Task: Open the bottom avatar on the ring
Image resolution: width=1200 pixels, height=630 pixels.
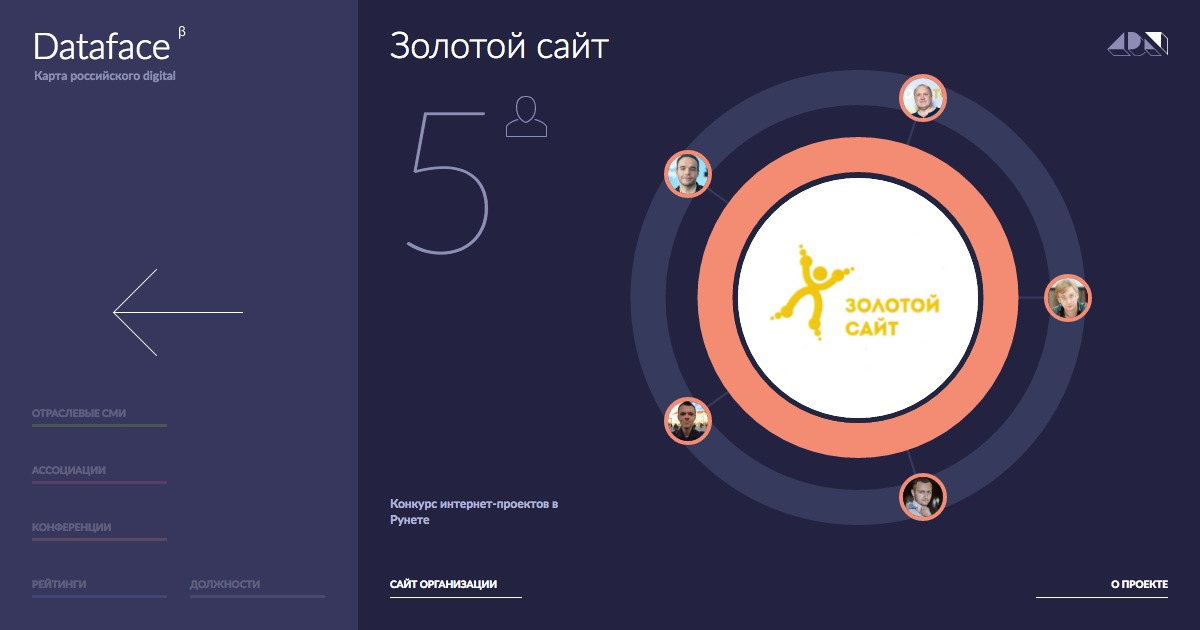Action: click(x=922, y=496)
